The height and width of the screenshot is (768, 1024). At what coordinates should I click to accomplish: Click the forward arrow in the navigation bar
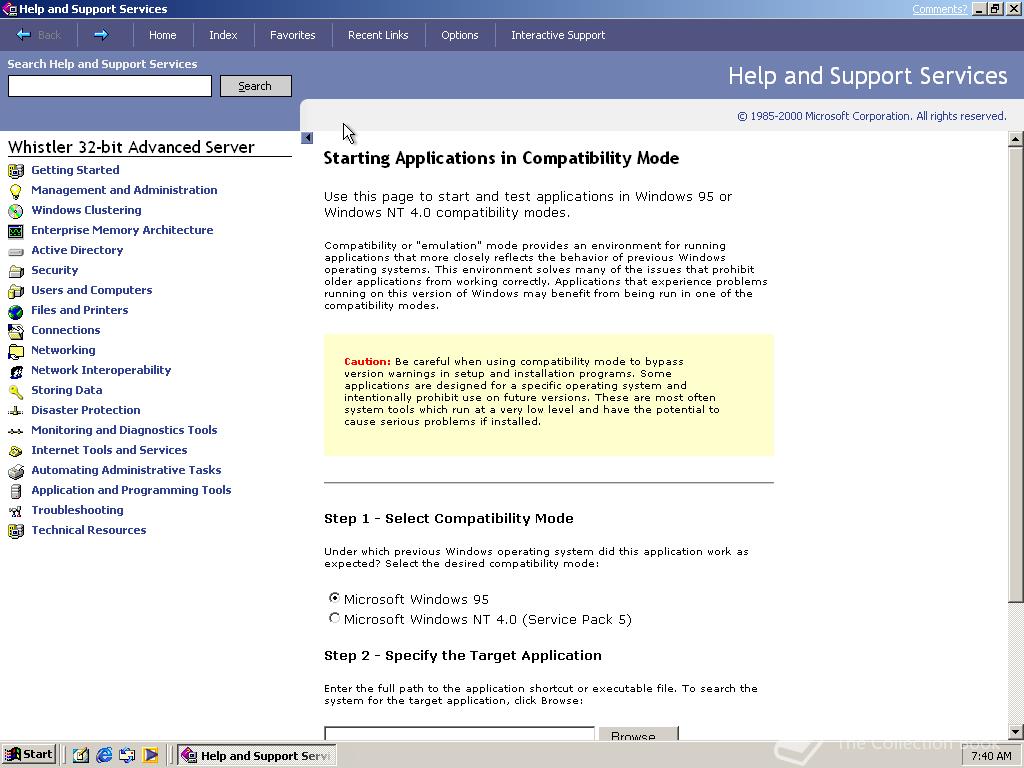101,35
